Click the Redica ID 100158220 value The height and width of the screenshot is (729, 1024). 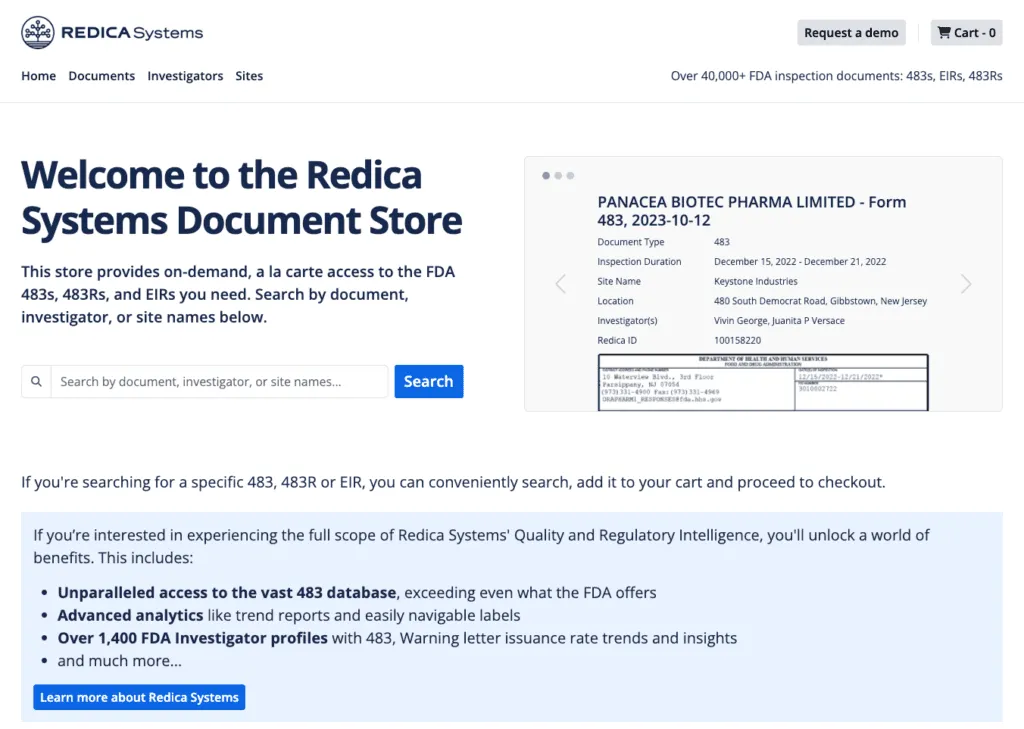coord(737,340)
